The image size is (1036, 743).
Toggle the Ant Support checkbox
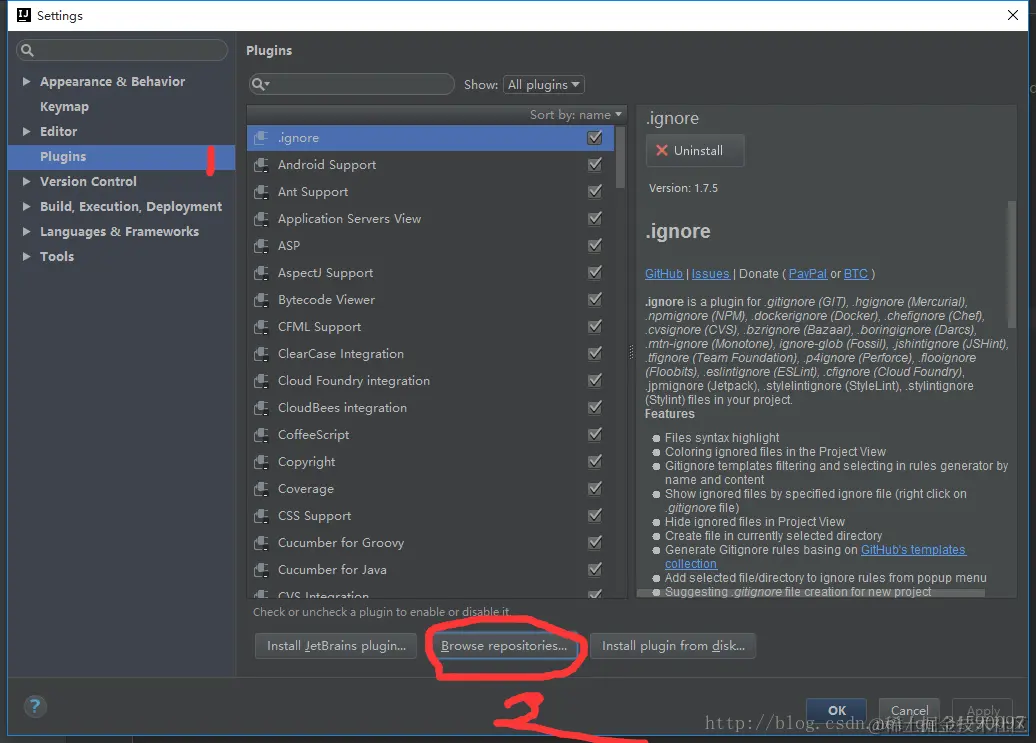595,192
